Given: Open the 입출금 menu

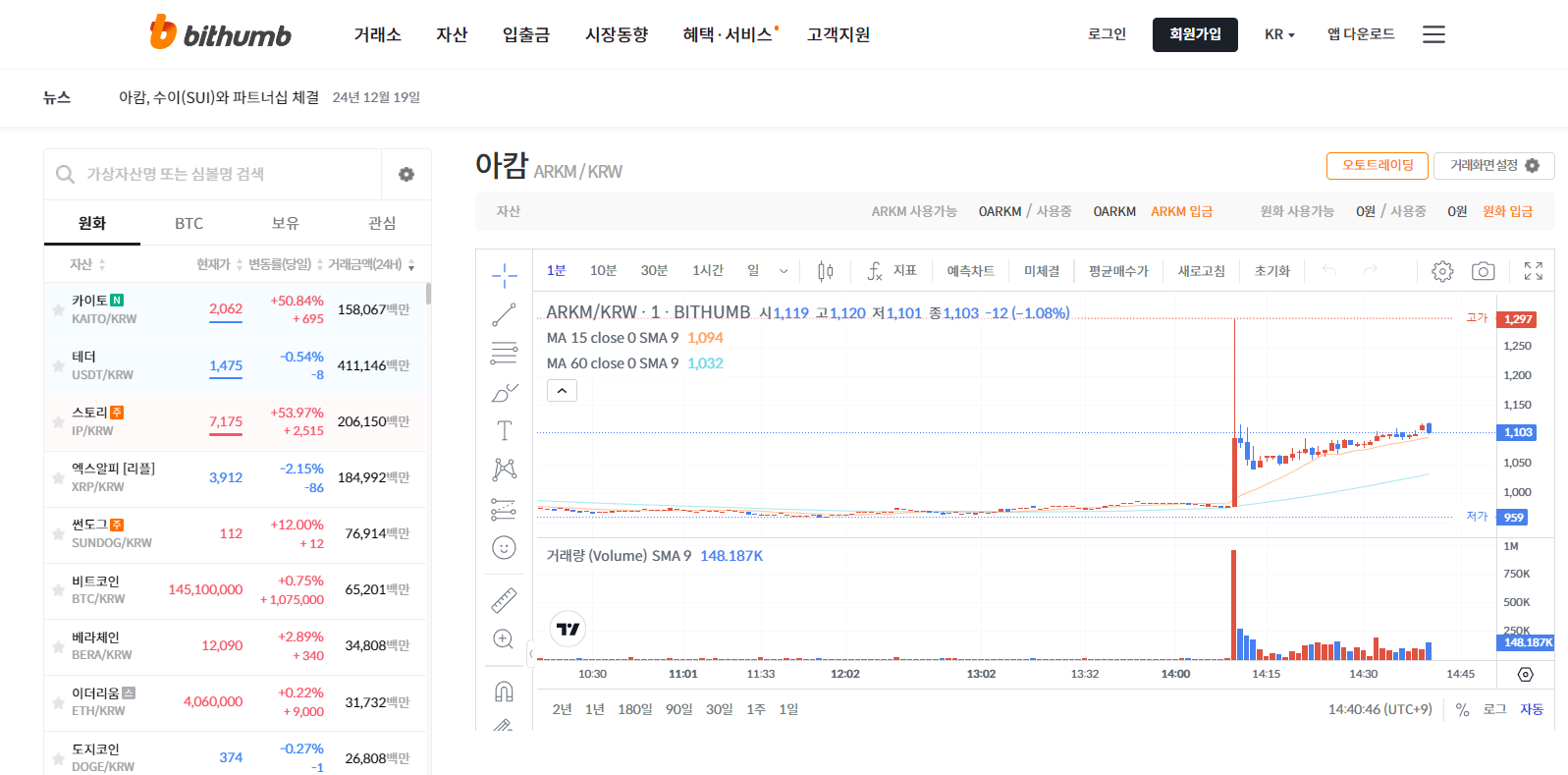Looking at the screenshot, I should coord(526,34).
